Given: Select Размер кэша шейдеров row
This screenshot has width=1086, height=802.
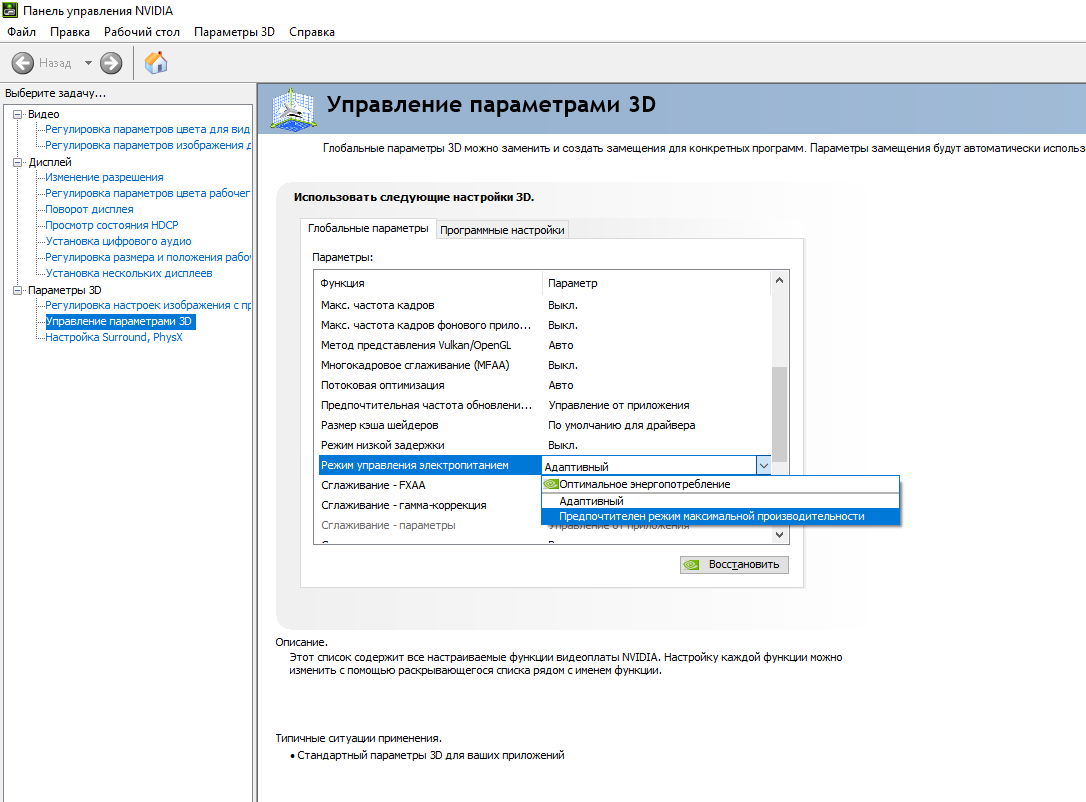Looking at the screenshot, I should 544,426.
